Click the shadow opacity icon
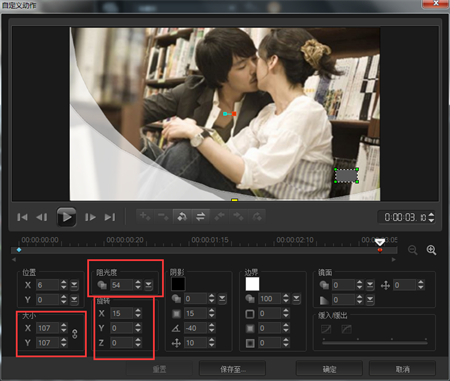Image resolution: width=450 pixels, height=381 pixels. coord(176,299)
